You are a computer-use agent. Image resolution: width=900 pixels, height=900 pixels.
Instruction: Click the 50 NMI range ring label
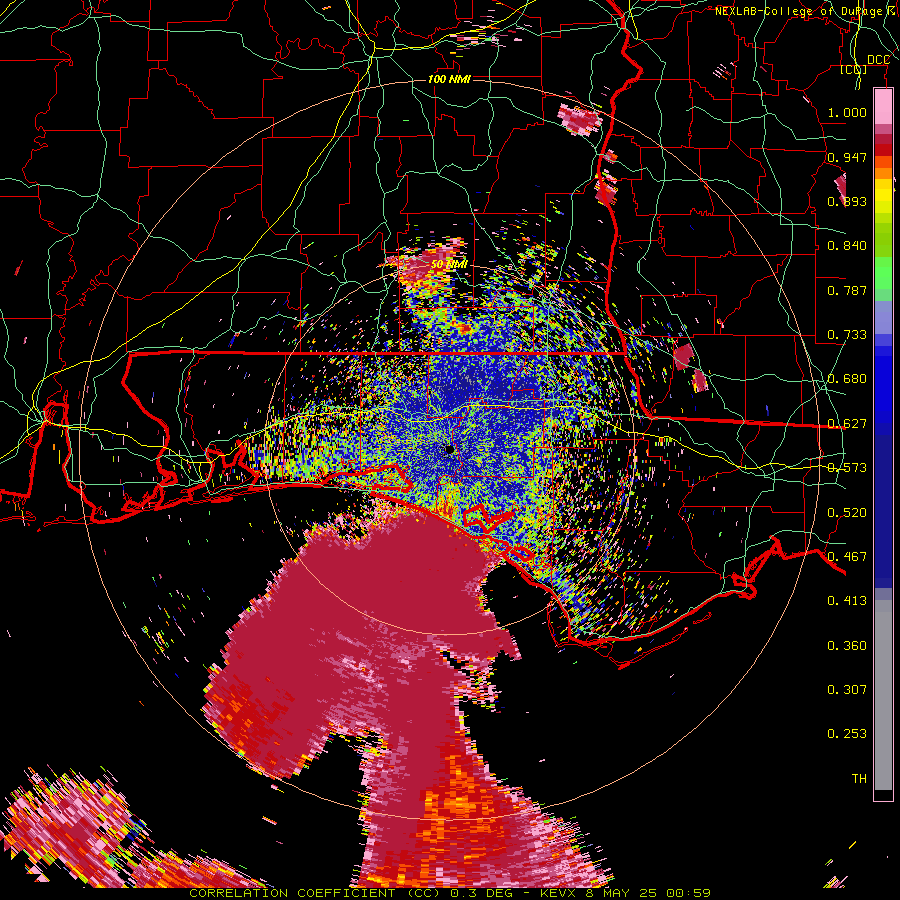point(449,264)
